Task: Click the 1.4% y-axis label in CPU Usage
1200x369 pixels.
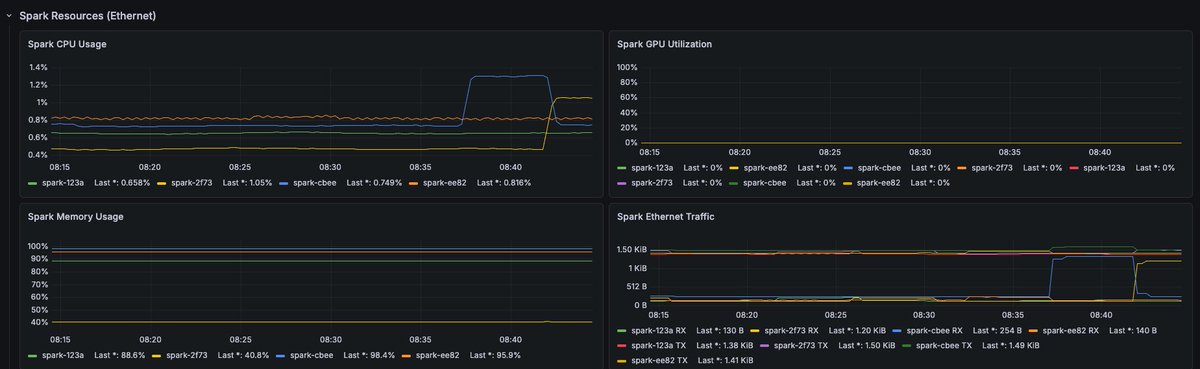Action: (37, 67)
